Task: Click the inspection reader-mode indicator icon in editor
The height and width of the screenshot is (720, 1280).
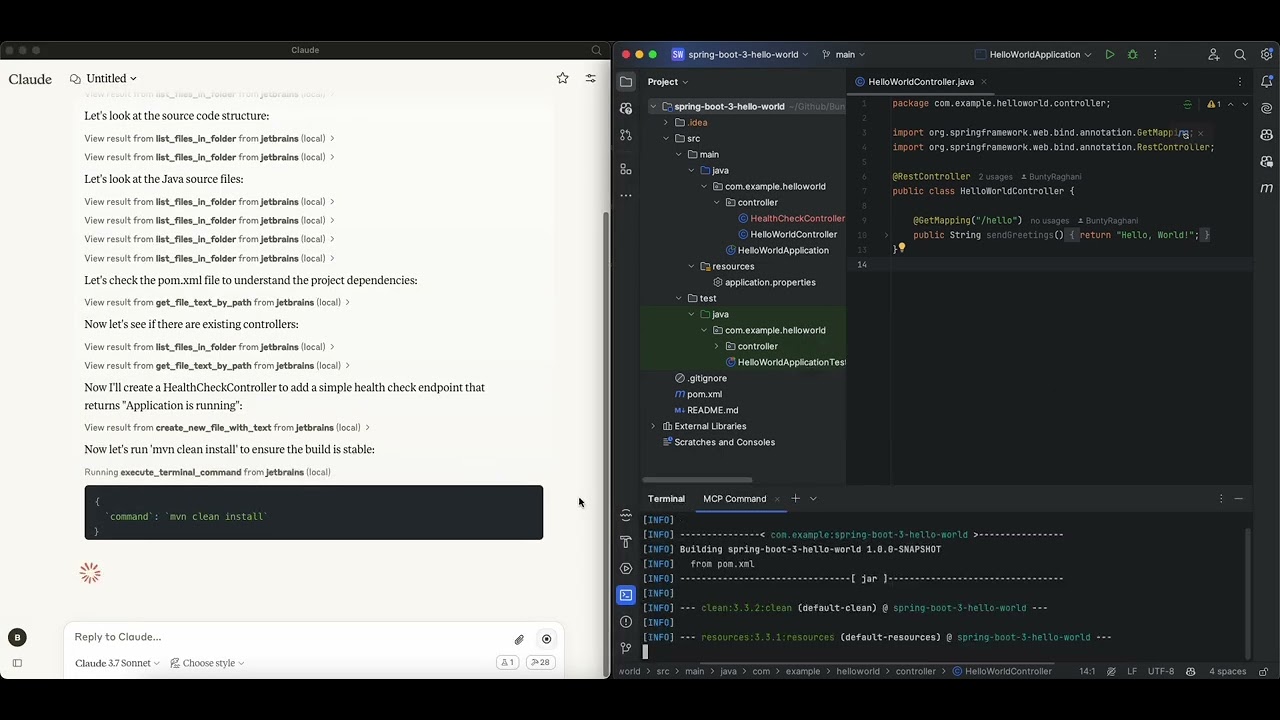Action: [x=1187, y=104]
